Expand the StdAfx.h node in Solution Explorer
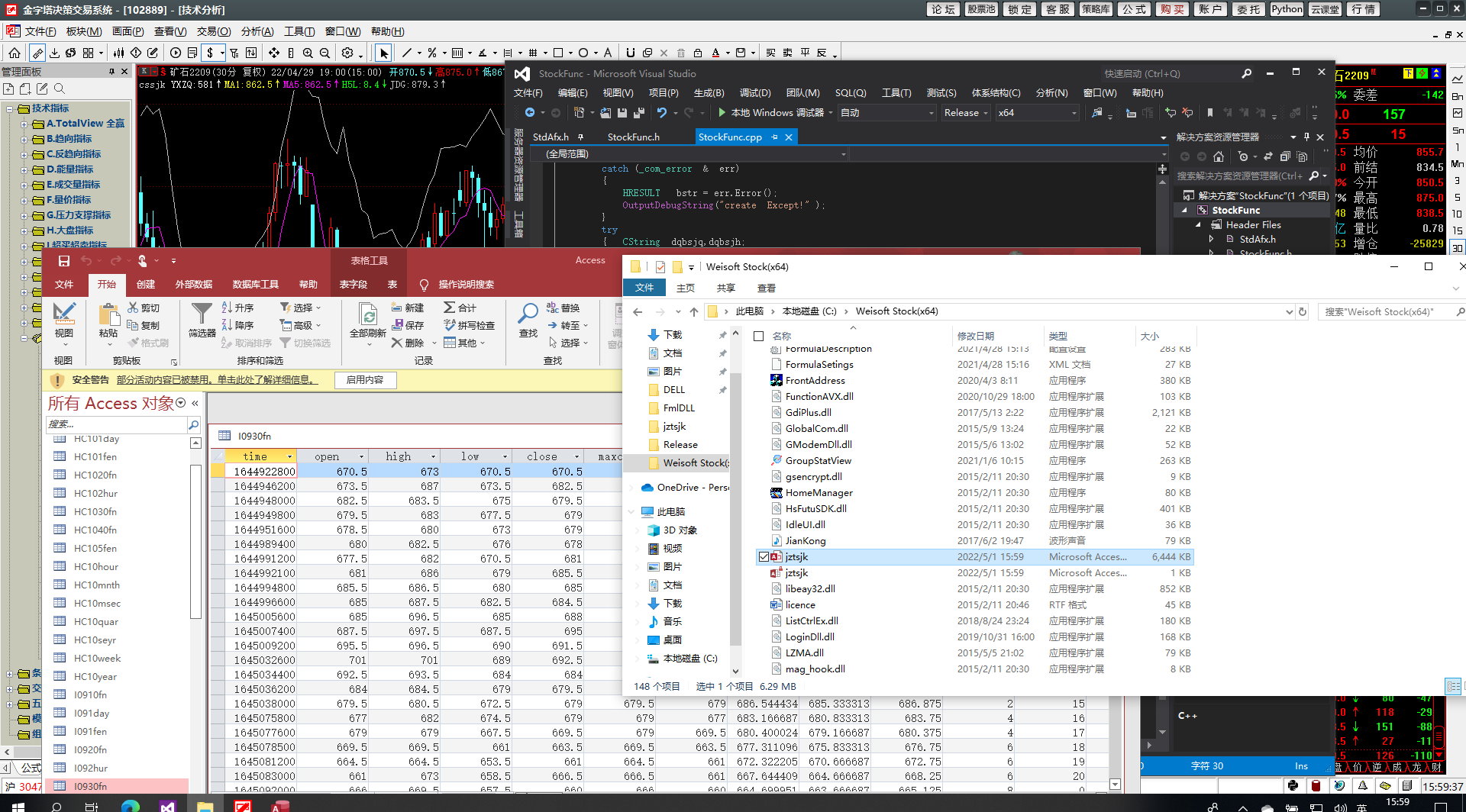1466x812 pixels. pos(1212,240)
